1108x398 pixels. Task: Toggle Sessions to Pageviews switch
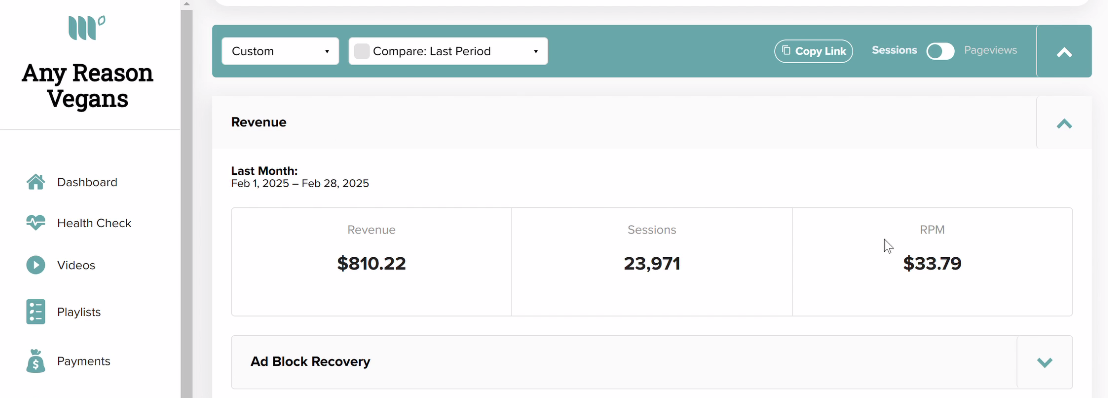pyautogui.click(x=941, y=51)
